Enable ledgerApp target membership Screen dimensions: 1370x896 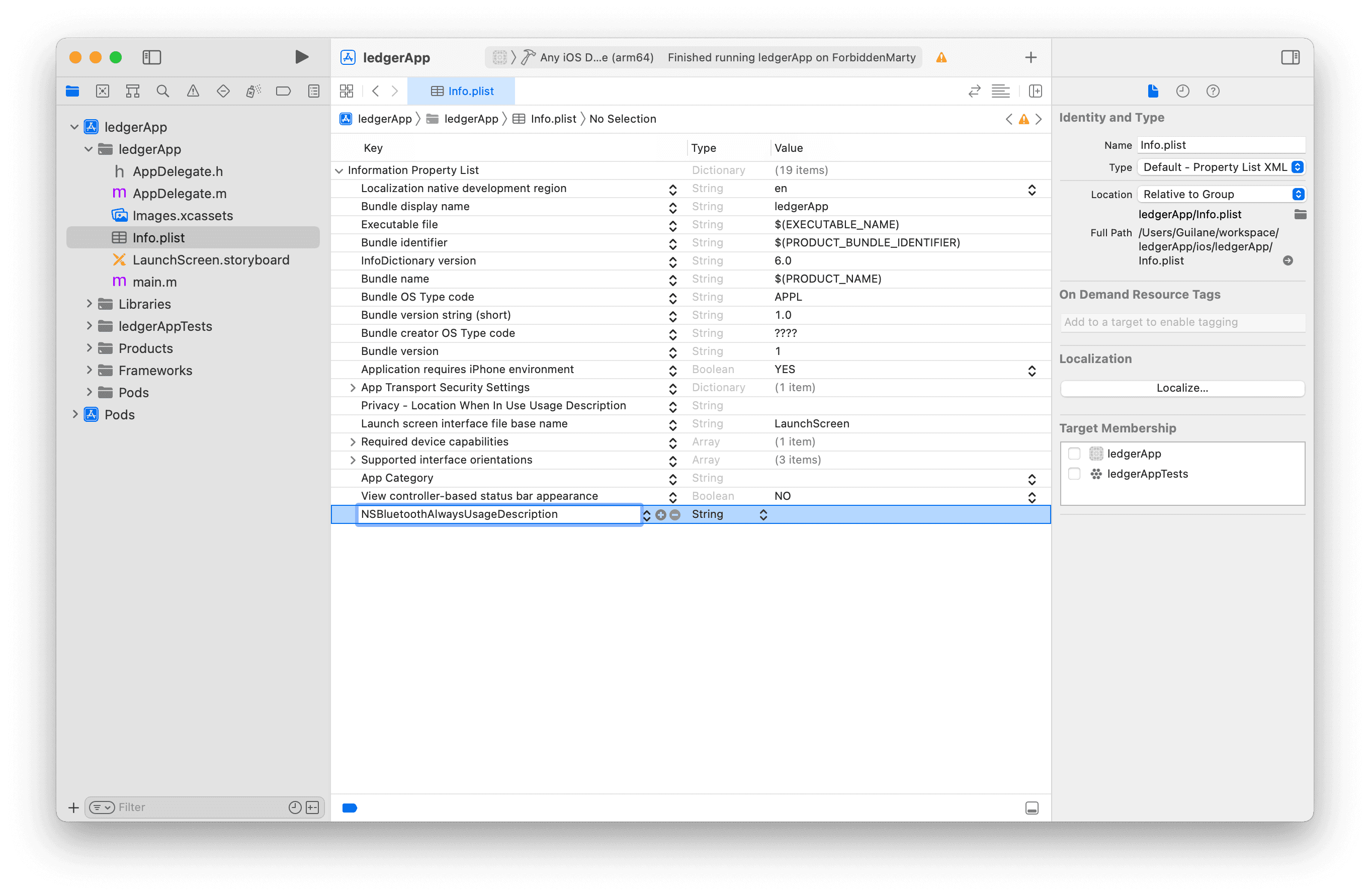click(1074, 454)
